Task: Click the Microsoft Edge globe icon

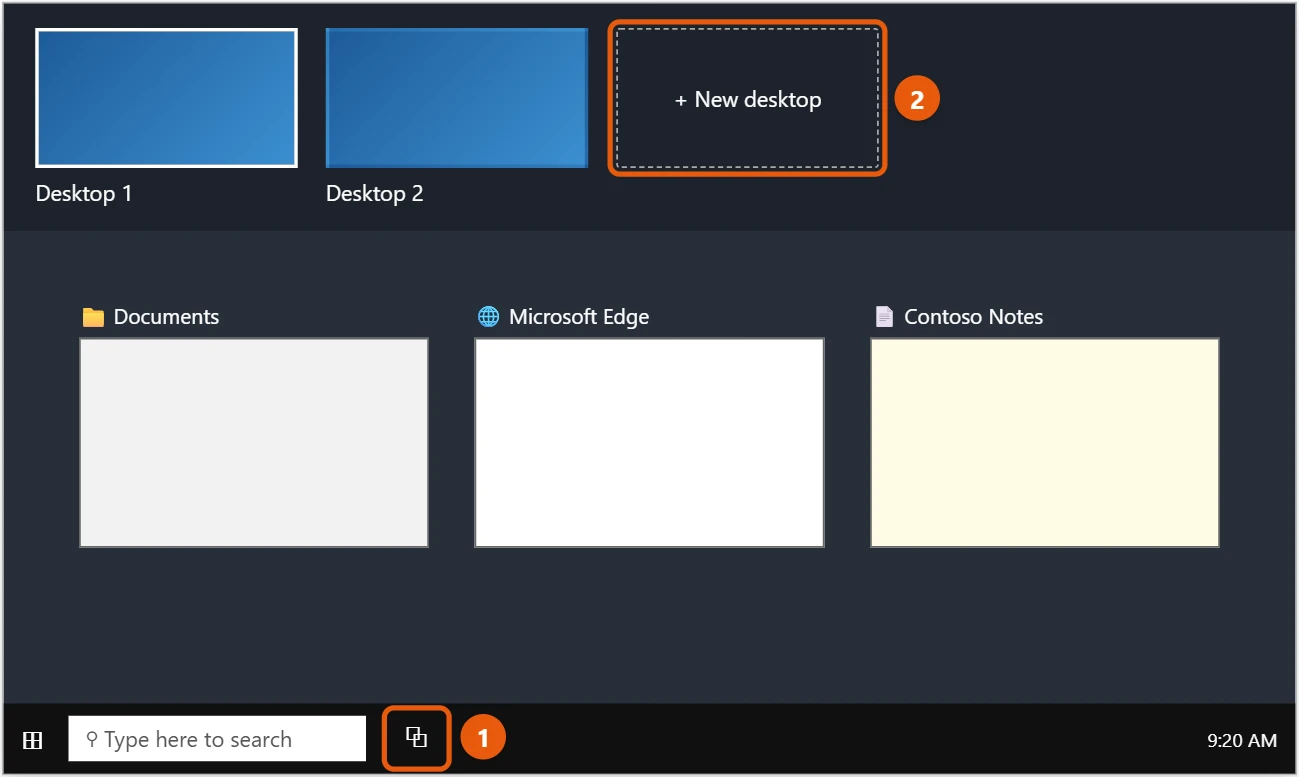Action: click(488, 317)
